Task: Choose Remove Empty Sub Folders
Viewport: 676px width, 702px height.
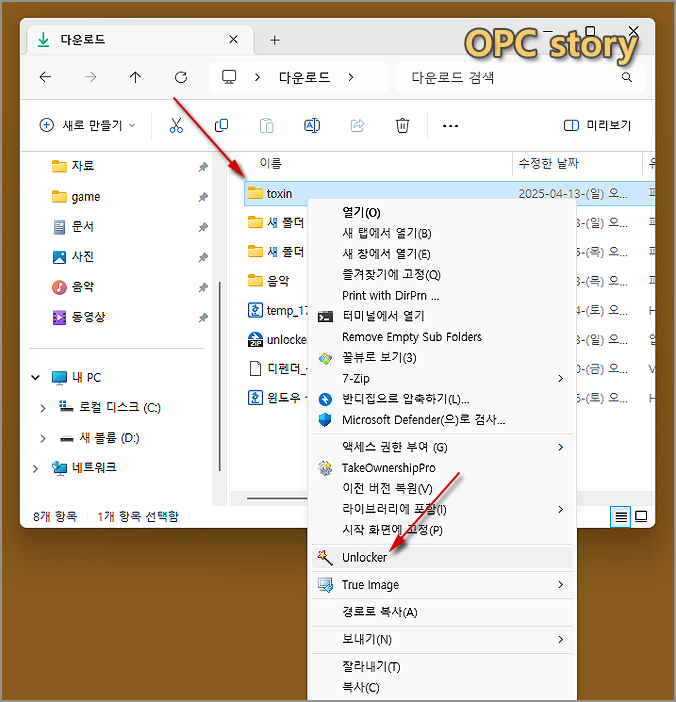Action: coord(442,337)
